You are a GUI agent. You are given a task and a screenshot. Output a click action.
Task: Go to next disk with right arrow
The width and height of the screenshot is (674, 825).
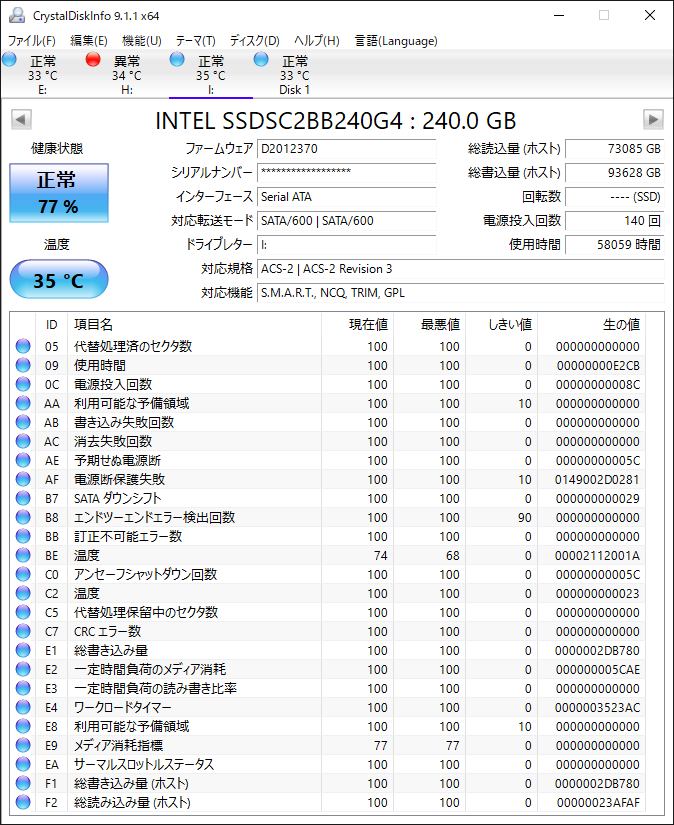(x=653, y=120)
